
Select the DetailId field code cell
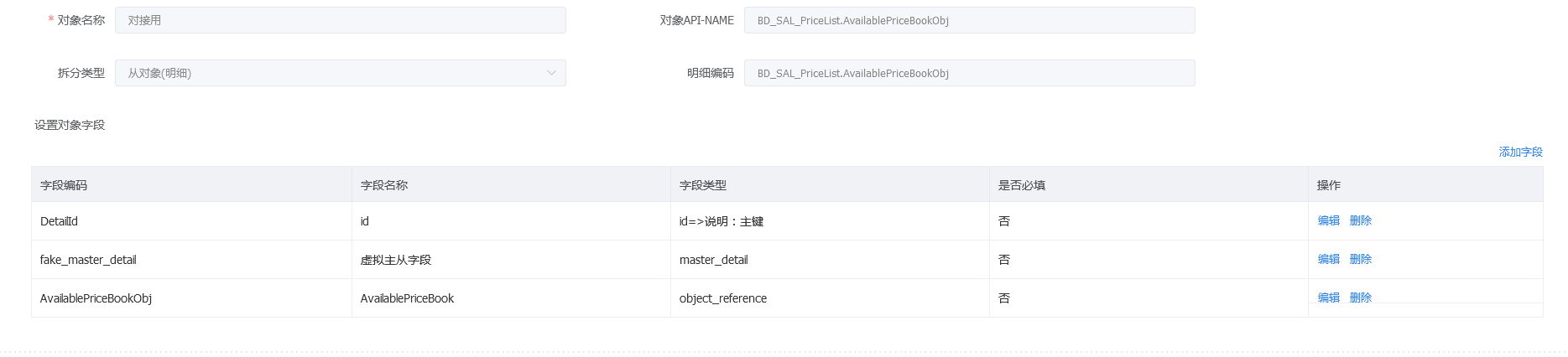coord(60,221)
